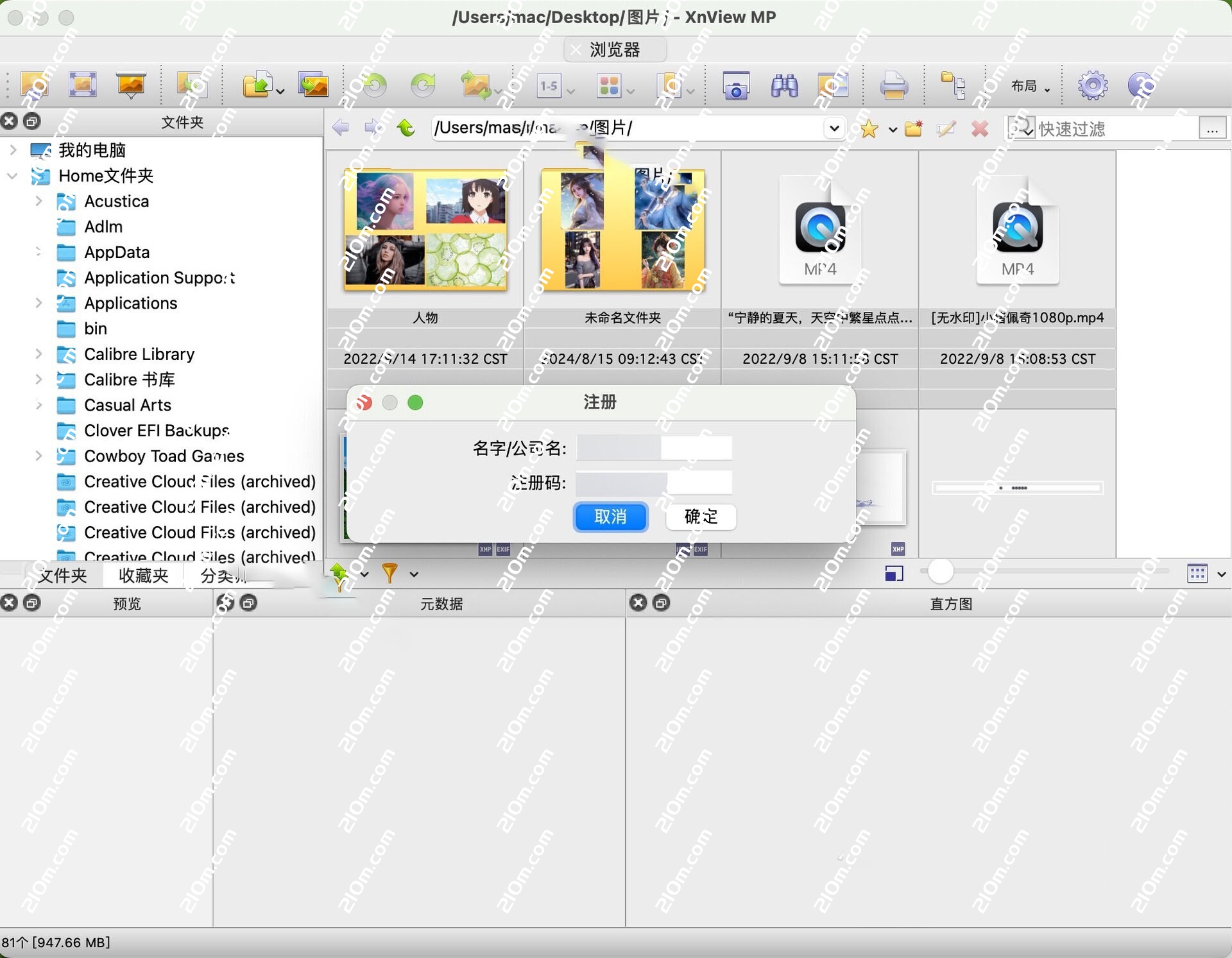Click the rotate left icon
The image size is (1232, 958).
(x=374, y=85)
